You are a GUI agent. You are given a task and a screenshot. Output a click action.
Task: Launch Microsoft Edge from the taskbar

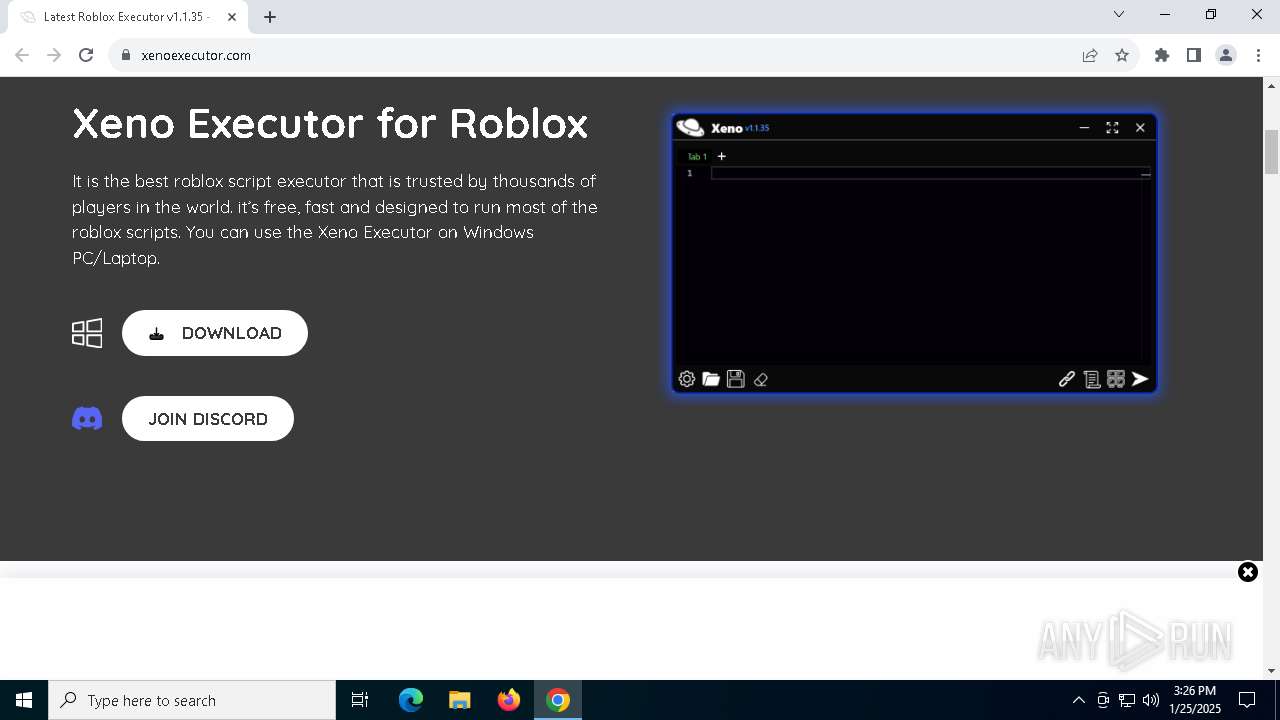tap(411, 700)
